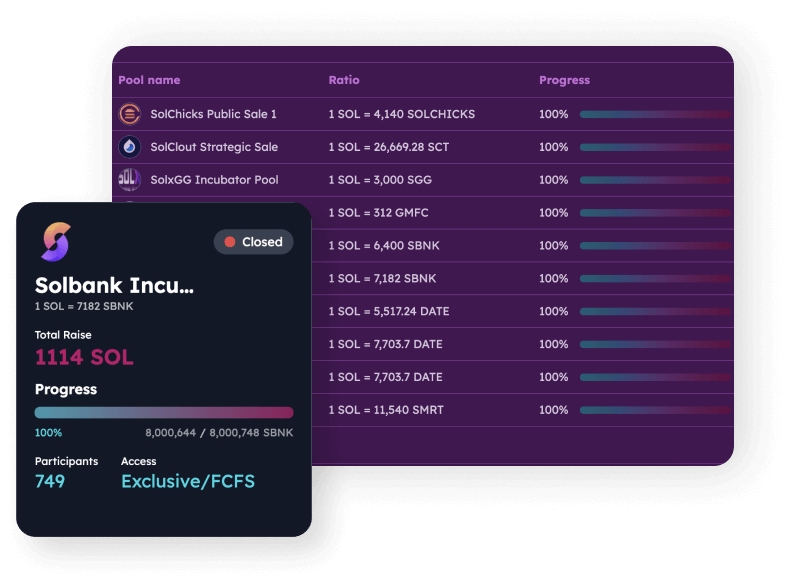
Task: Click the 'Exclusive/FCFS' access value
Action: point(188,481)
